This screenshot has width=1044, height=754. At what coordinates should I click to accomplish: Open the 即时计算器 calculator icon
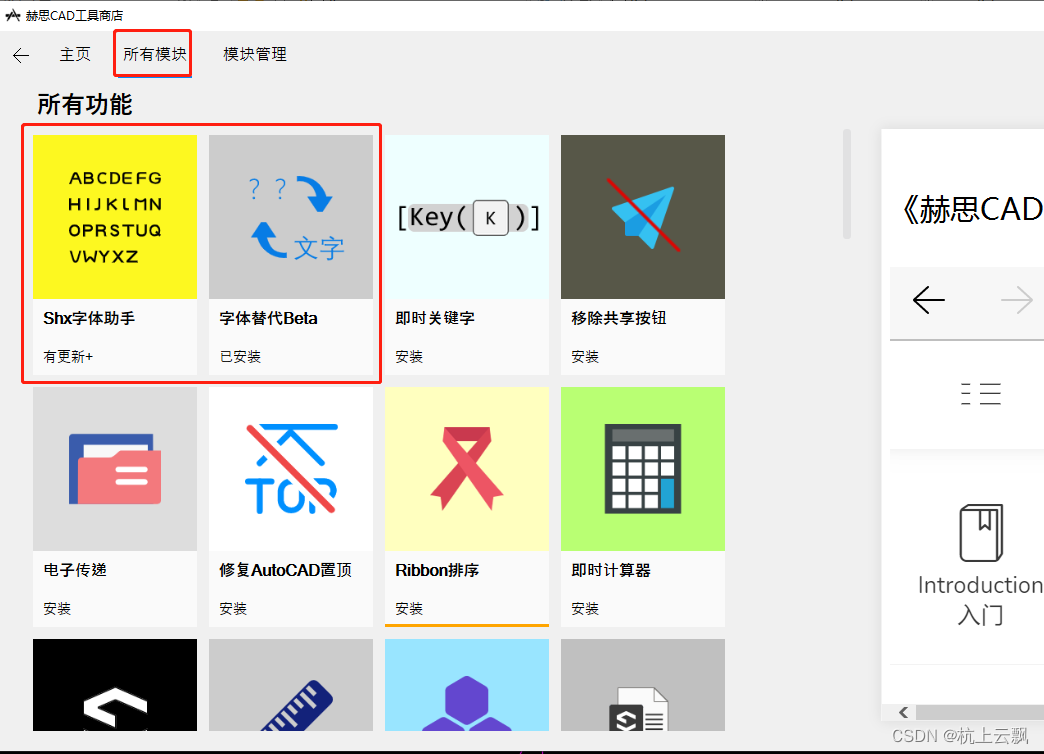[x=643, y=469]
